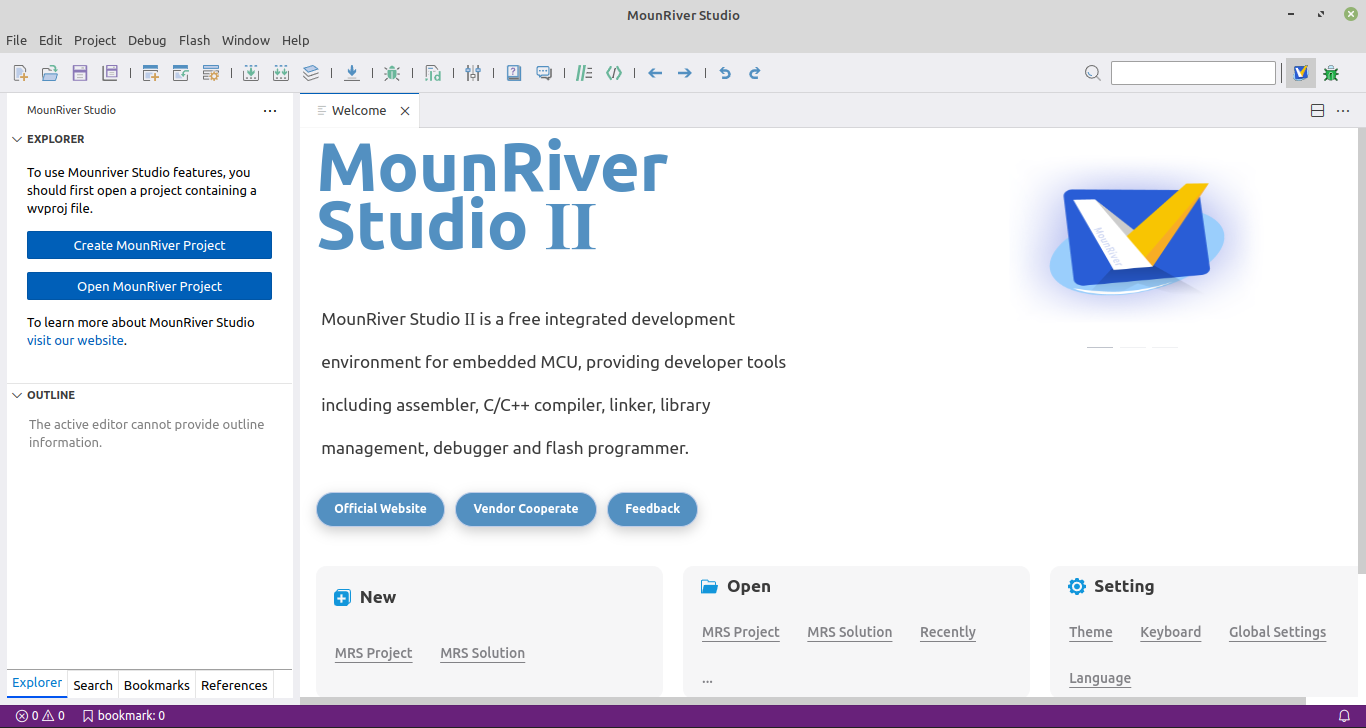Click the sliders configuration toolbar icon
The image size is (1366, 728).
click(x=473, y=73)
